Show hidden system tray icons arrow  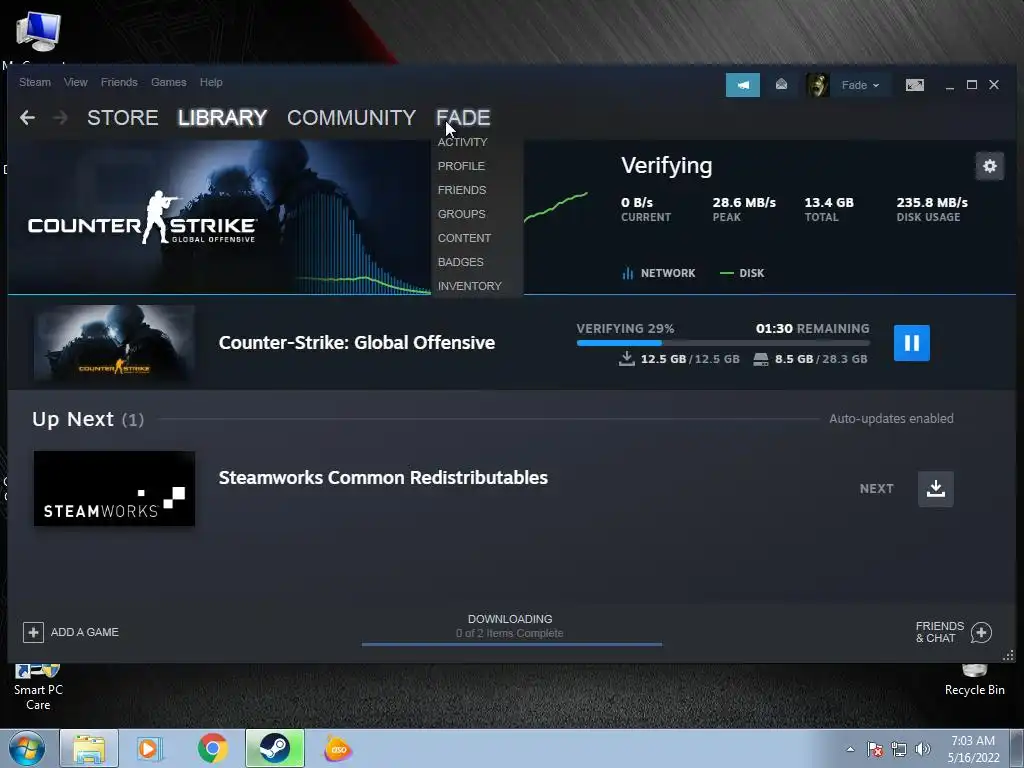(850, 749)
